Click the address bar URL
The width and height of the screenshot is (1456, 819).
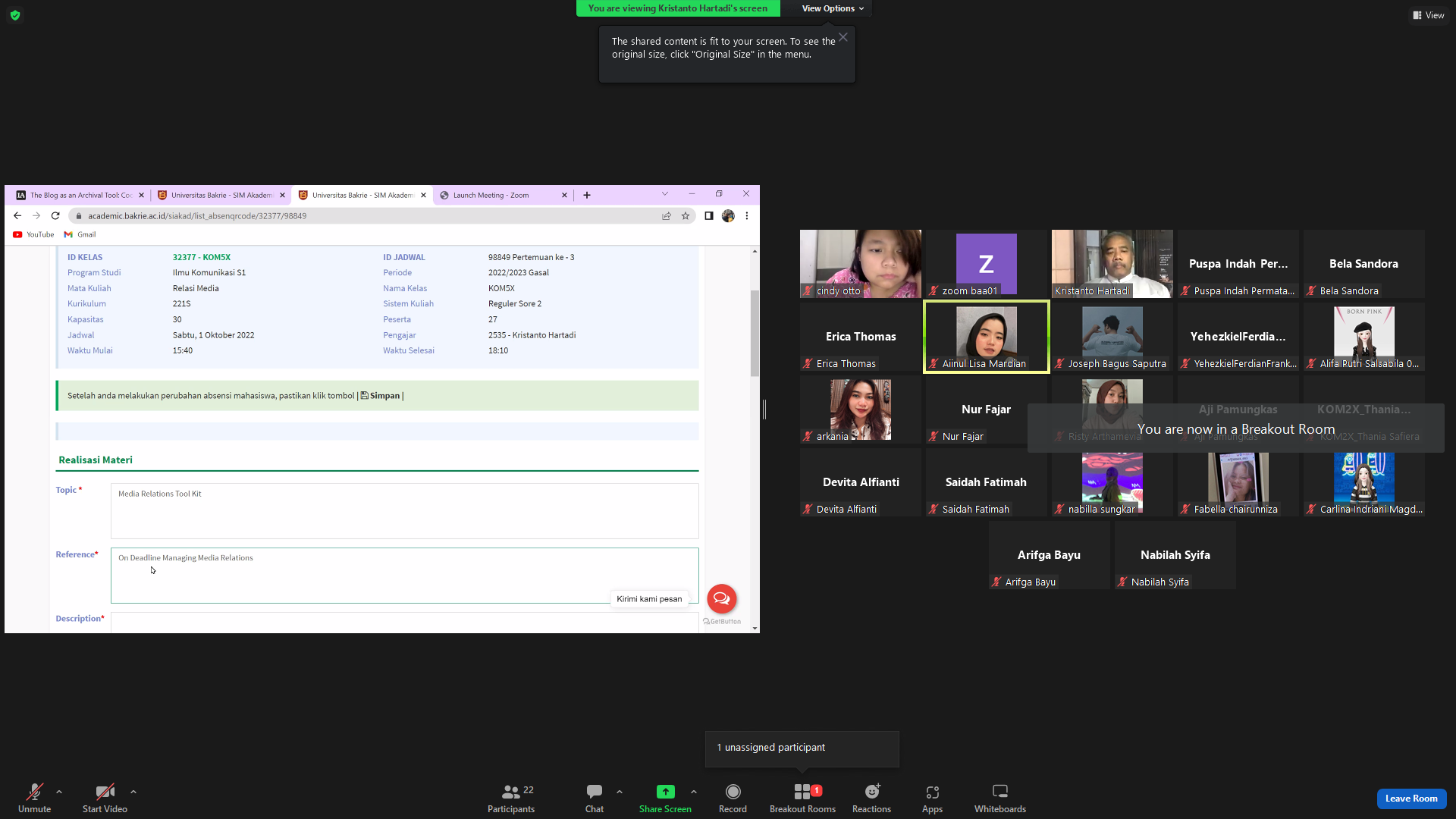pyautogui.click(x=197, y=216)
